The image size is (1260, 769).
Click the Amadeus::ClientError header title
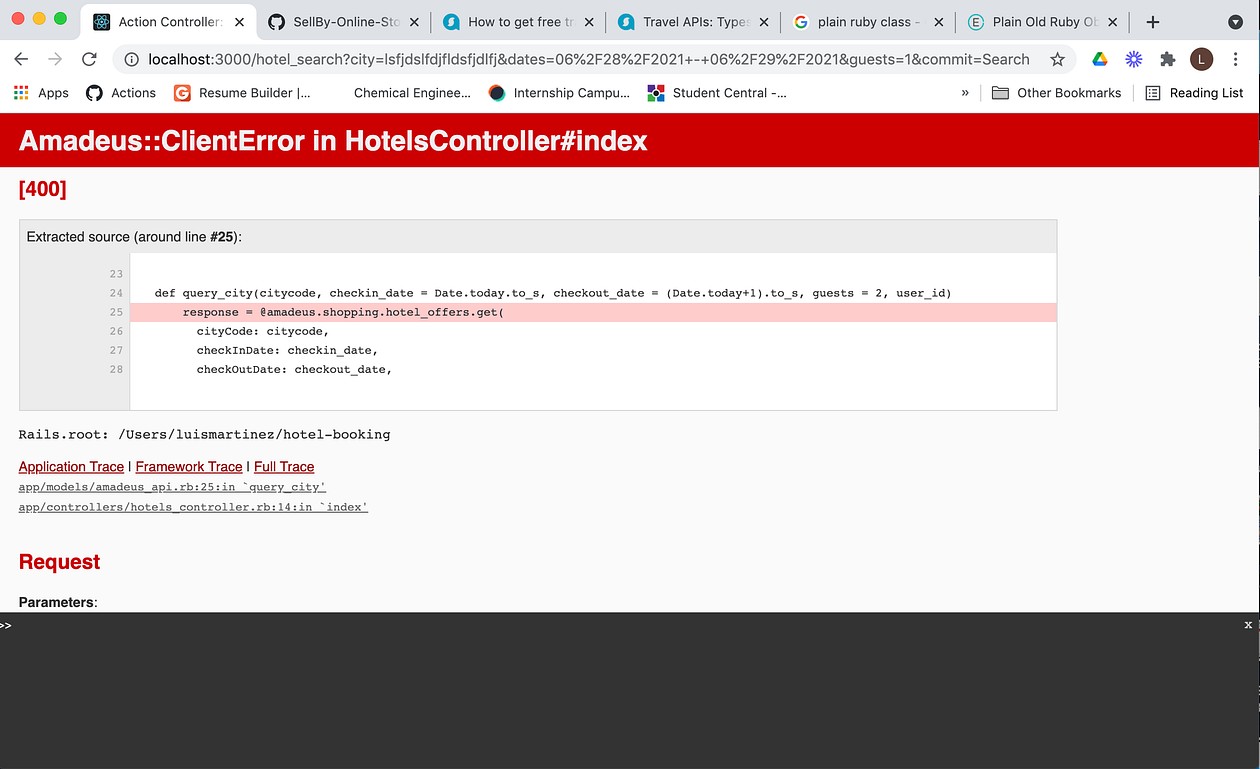[333, 141]
